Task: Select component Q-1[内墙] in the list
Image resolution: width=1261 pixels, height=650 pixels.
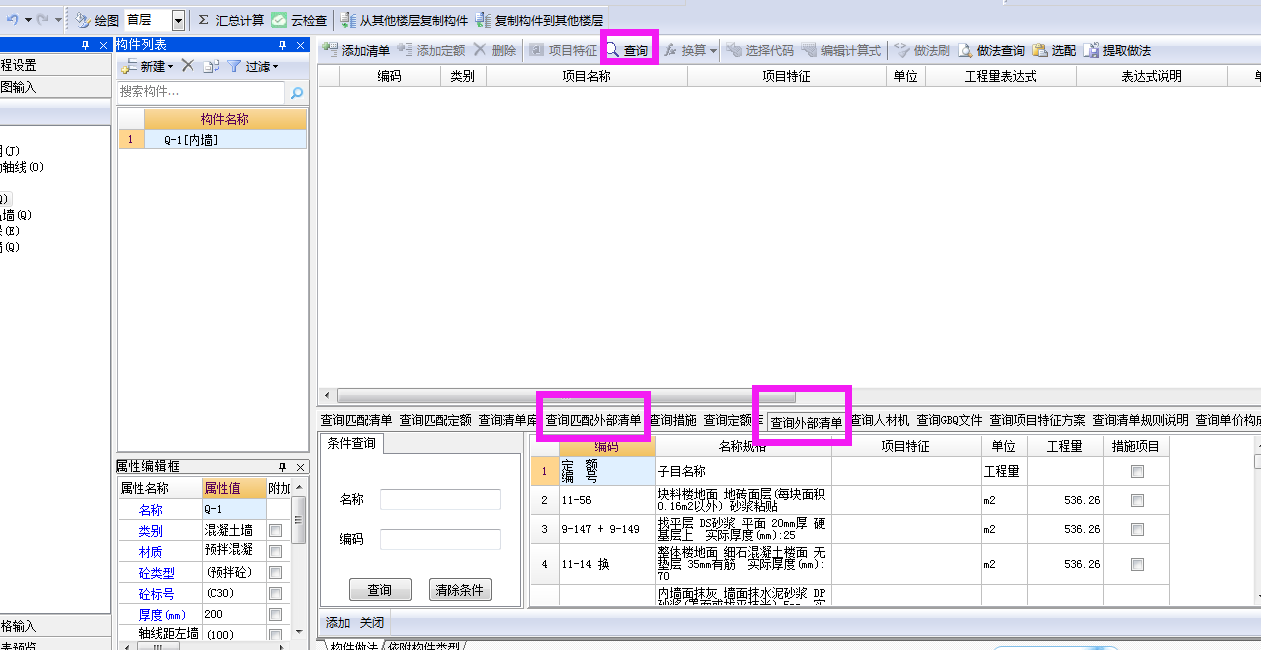Action: (225, 140)
